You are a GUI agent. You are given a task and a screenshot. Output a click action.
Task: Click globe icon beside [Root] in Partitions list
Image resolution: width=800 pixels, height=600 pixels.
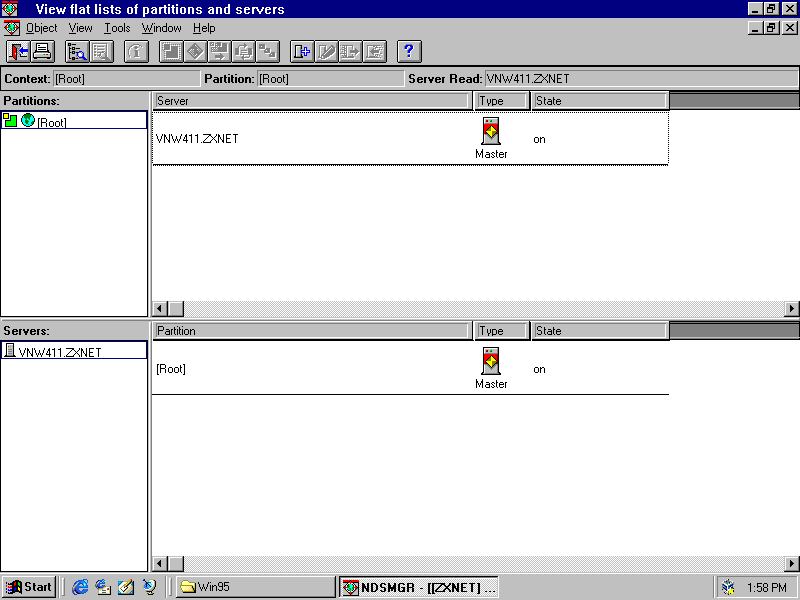pyautogui.click(x=28, y=120)
